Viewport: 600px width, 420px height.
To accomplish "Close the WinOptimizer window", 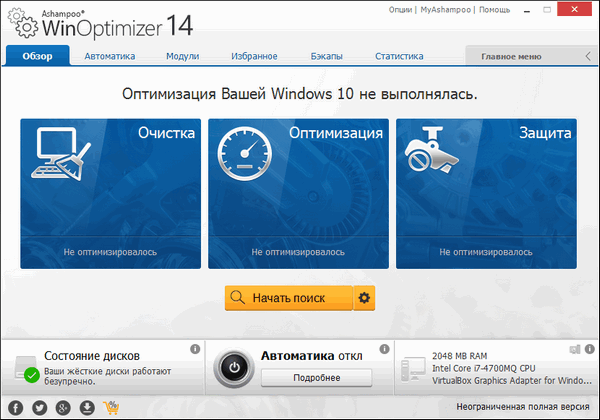I will [574, 10].
